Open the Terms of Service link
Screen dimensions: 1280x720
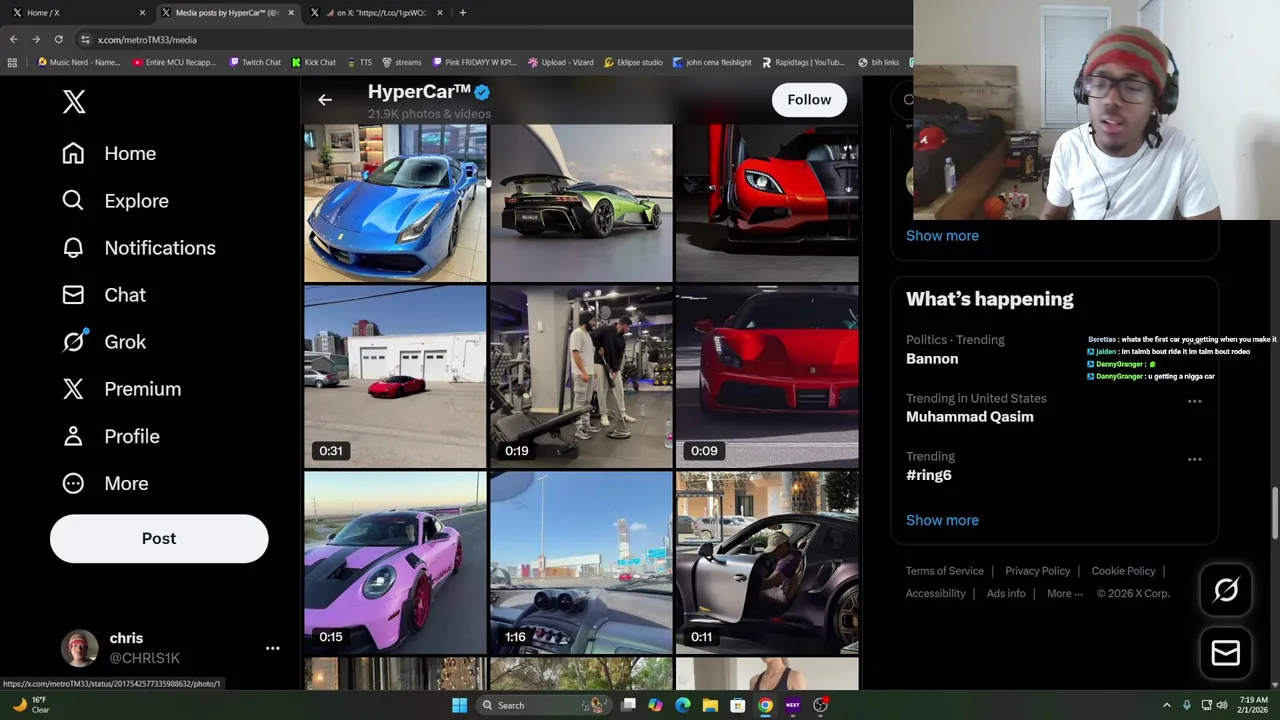(945, 571)
